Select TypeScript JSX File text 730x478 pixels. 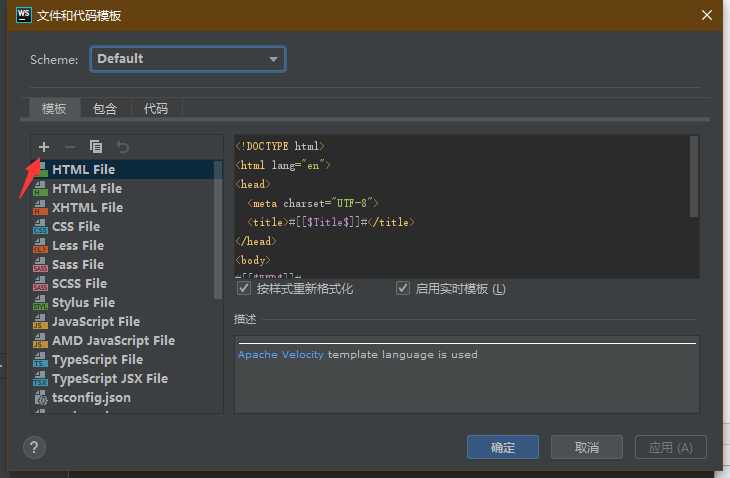coord(110,379)
